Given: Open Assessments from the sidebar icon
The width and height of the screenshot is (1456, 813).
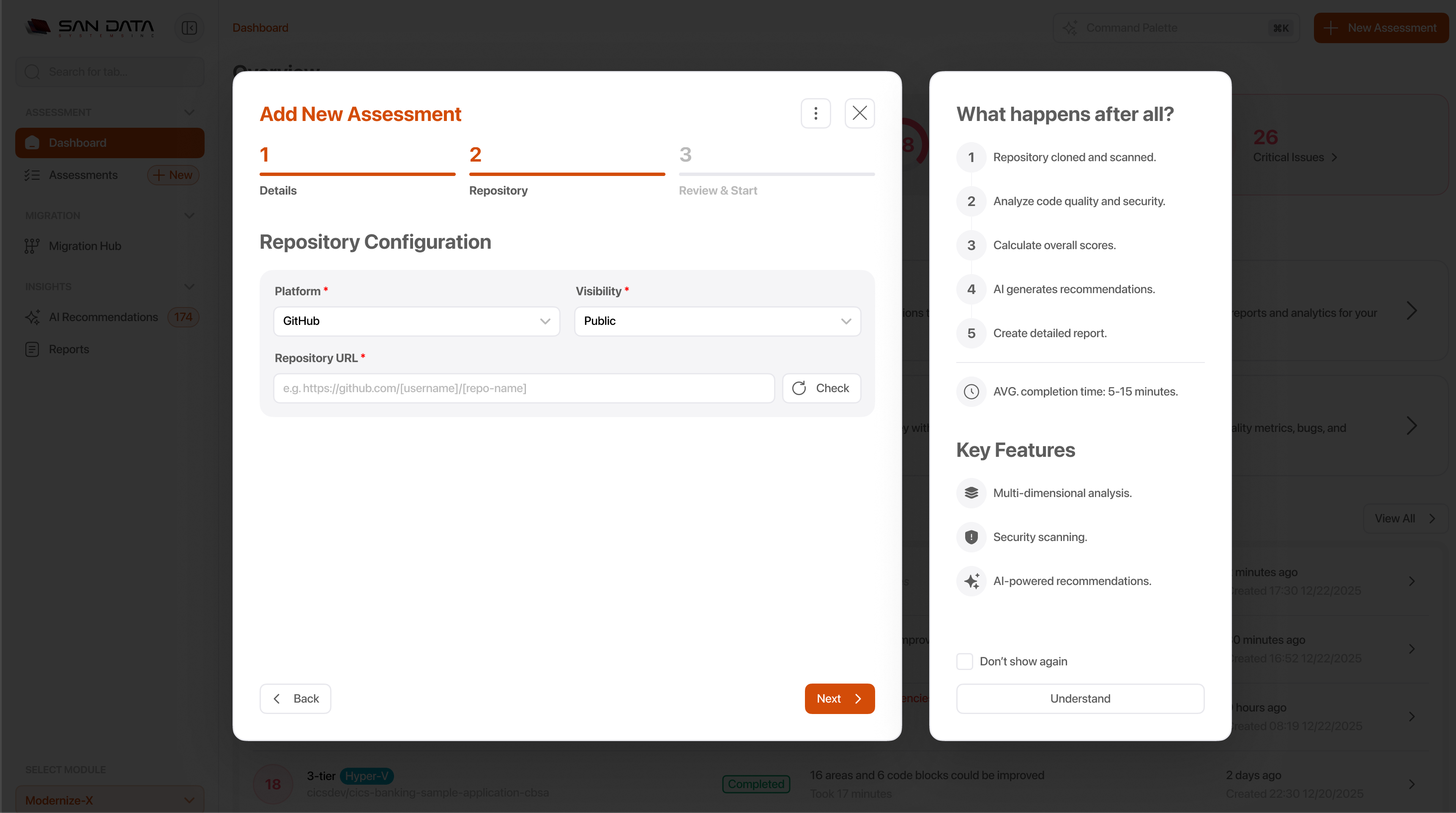Looking at the screenshot, I should 33,175.
